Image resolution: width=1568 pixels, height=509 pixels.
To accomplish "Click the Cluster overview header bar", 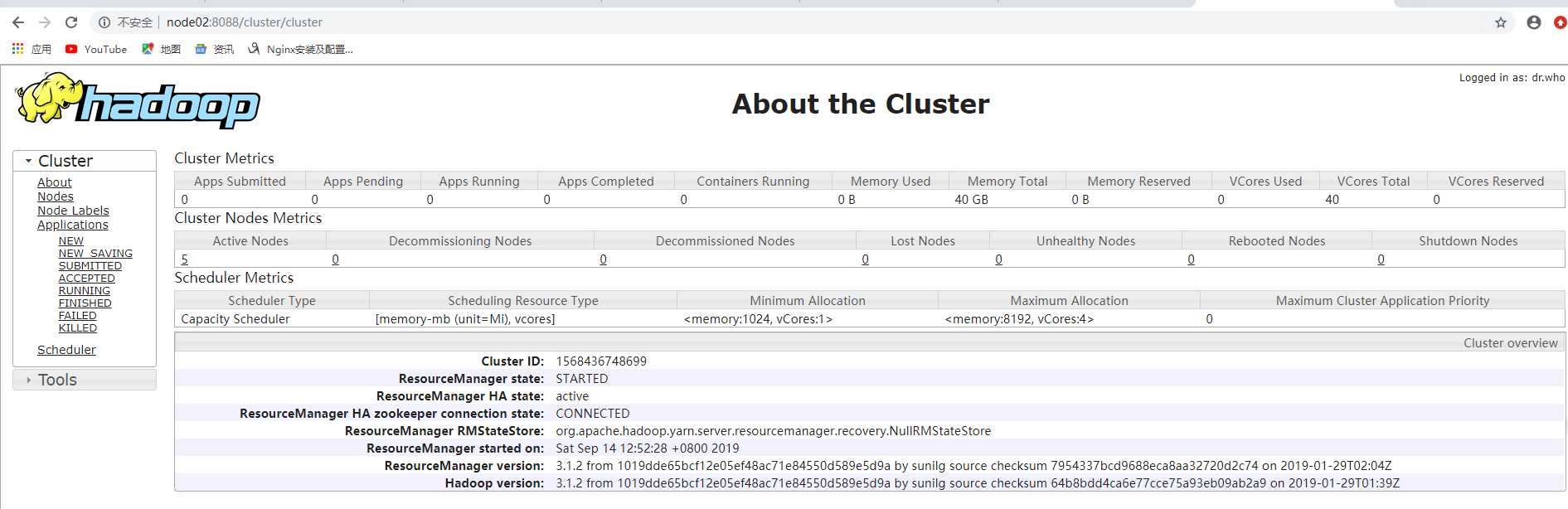I will point(870,343).
